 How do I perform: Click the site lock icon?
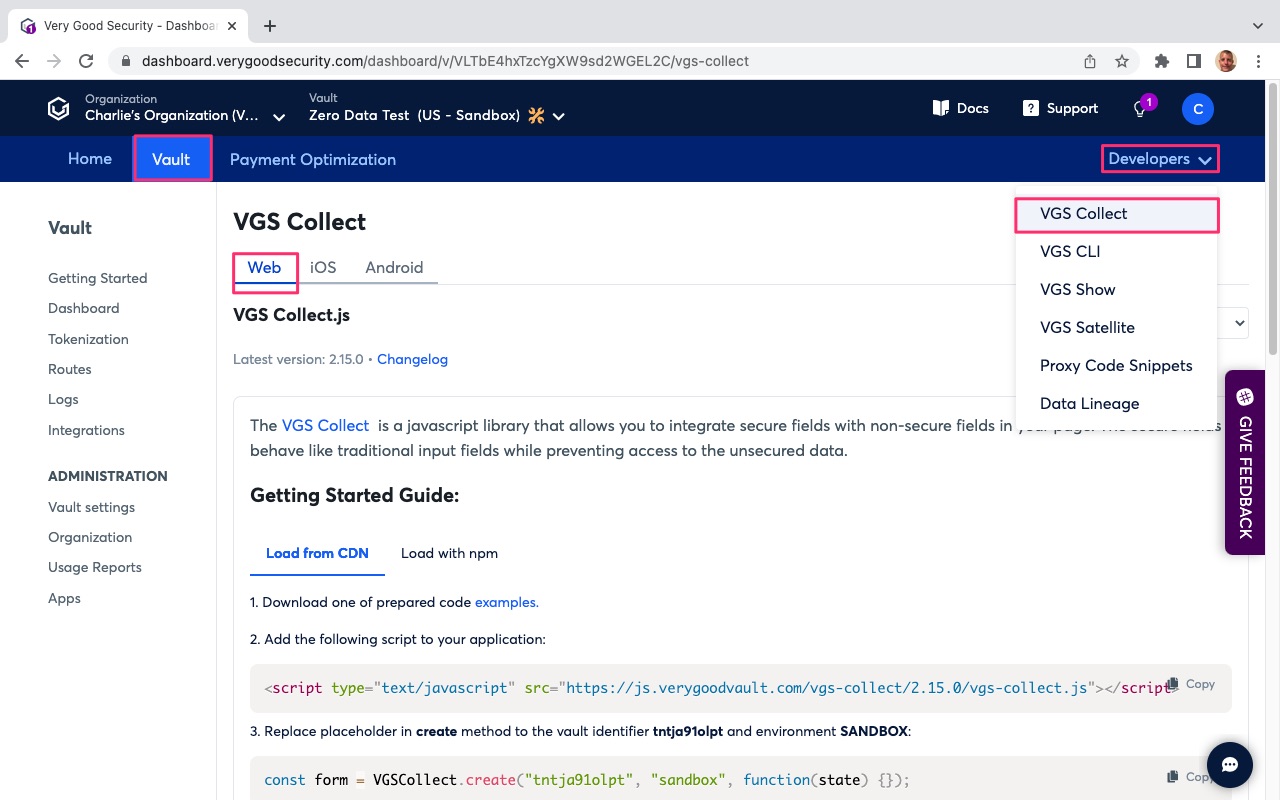(126, 61)
